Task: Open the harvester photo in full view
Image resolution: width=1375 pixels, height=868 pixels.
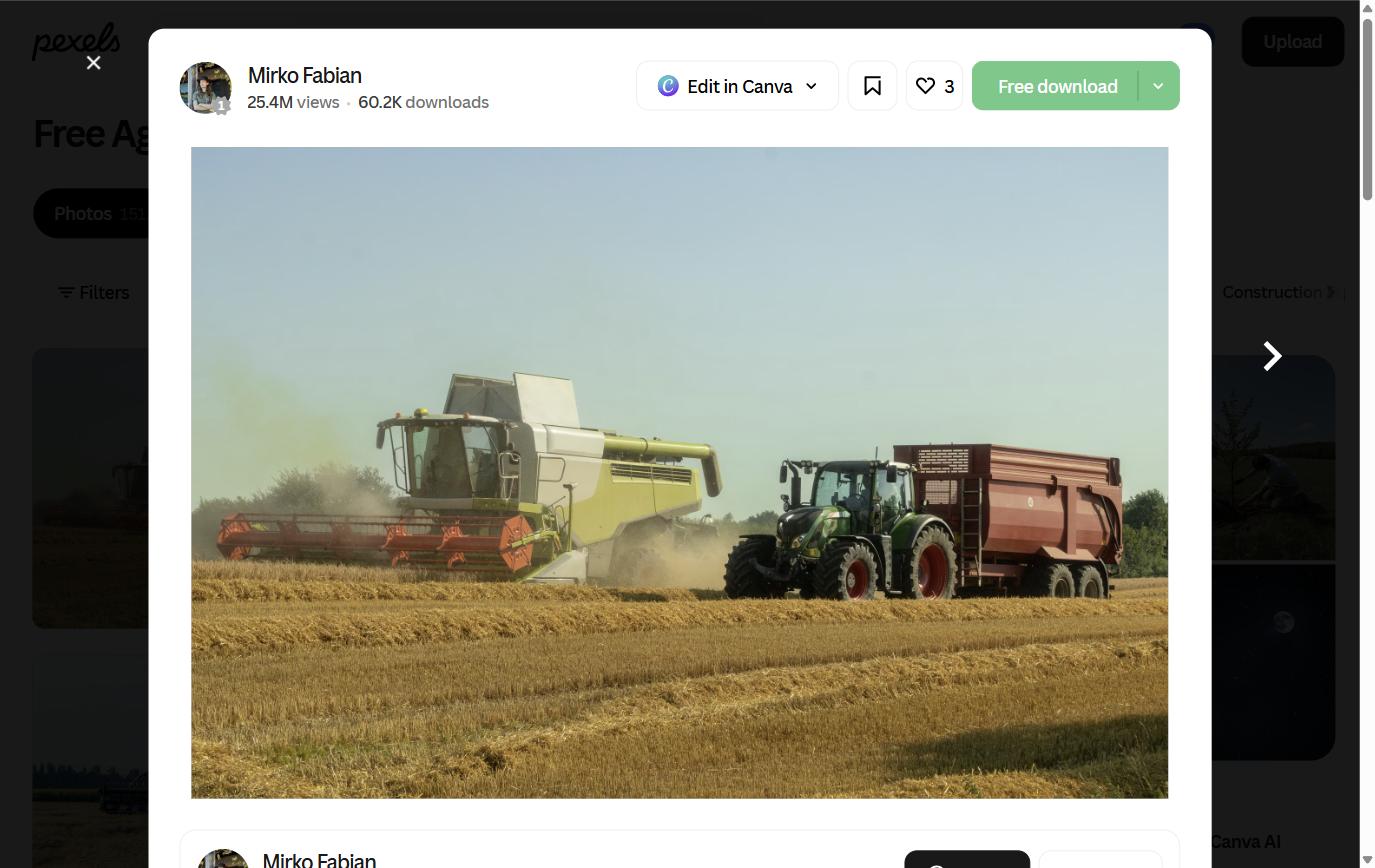Action: point(679,472)
